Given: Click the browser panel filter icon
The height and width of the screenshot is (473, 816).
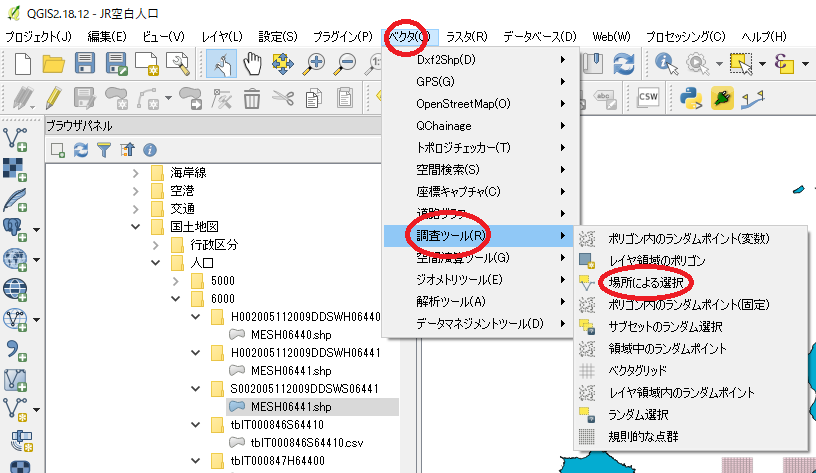Looking at the screenshot, I should click(x=104, y=150).
